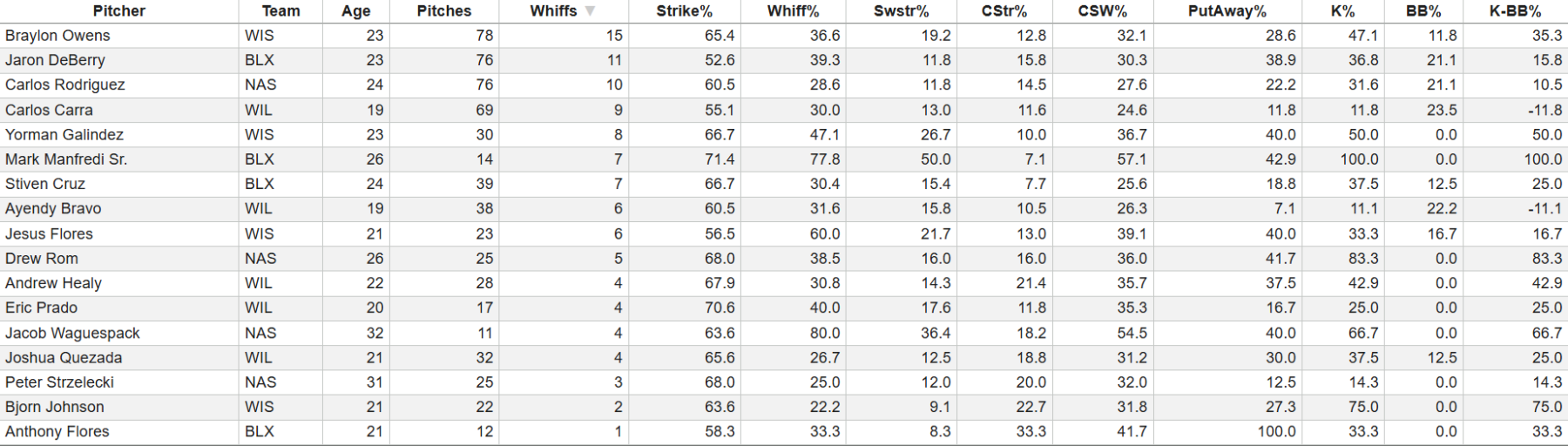The image size is (1568, 446).
Task: Click the sort arrow beside Whiffs header
Action: point(591,11)
